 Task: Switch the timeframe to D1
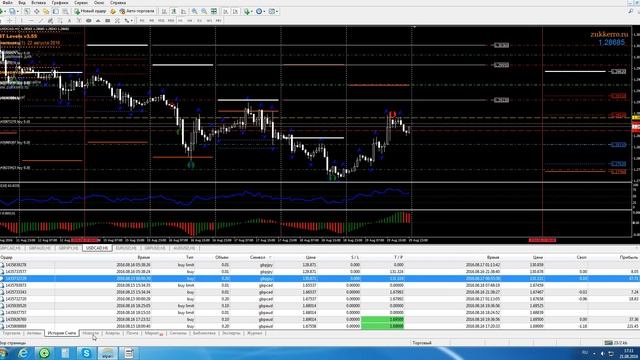point(200,20)
